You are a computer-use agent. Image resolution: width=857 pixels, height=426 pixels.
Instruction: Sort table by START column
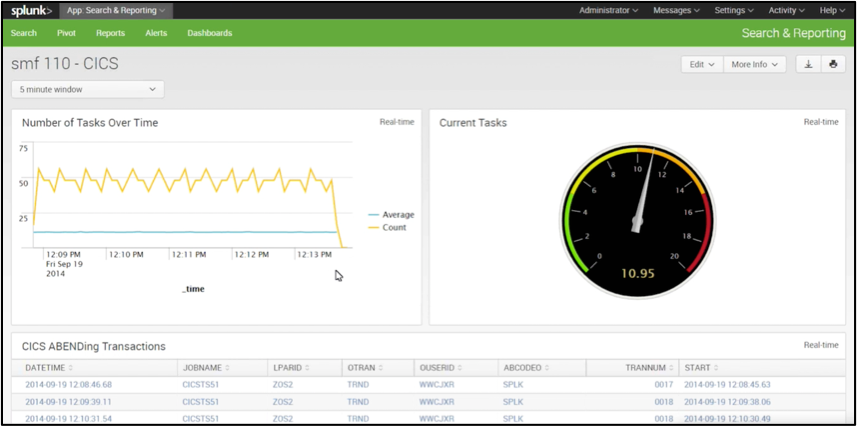click(700, 368)
